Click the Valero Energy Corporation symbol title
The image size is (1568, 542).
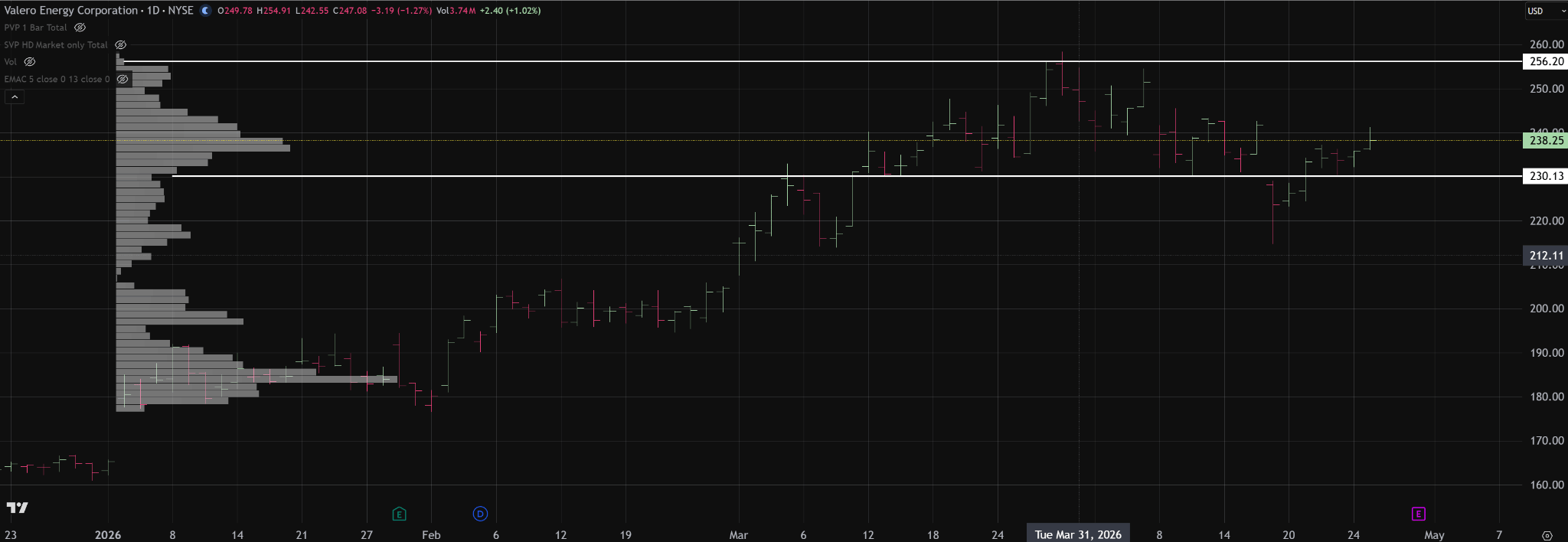click(x=70, y=11)
